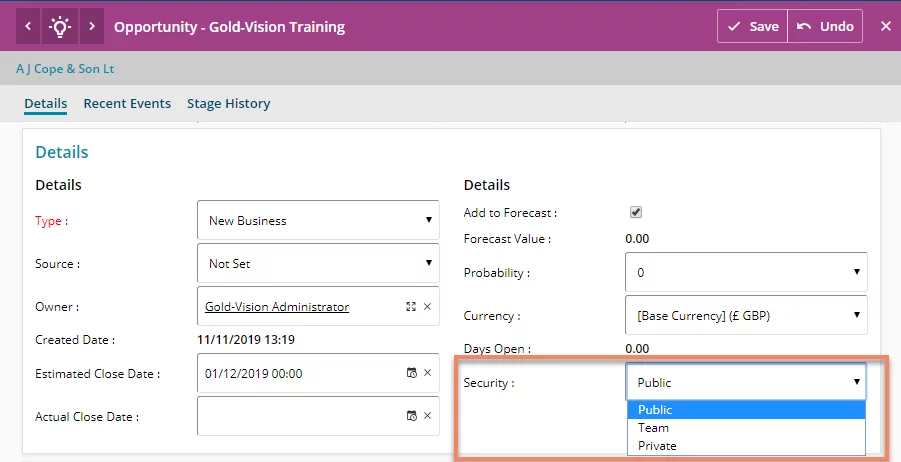Viewport: 901px width, 462px height.
Task: Open the Source dropdown
Action: click(318, 263)
